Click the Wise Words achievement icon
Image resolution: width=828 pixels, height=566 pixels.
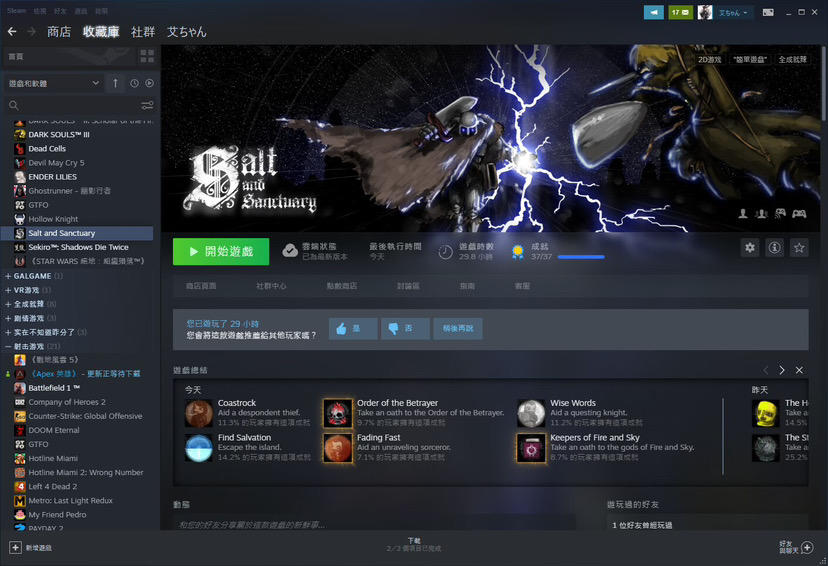pyautogui.click(x=531, y=413)
